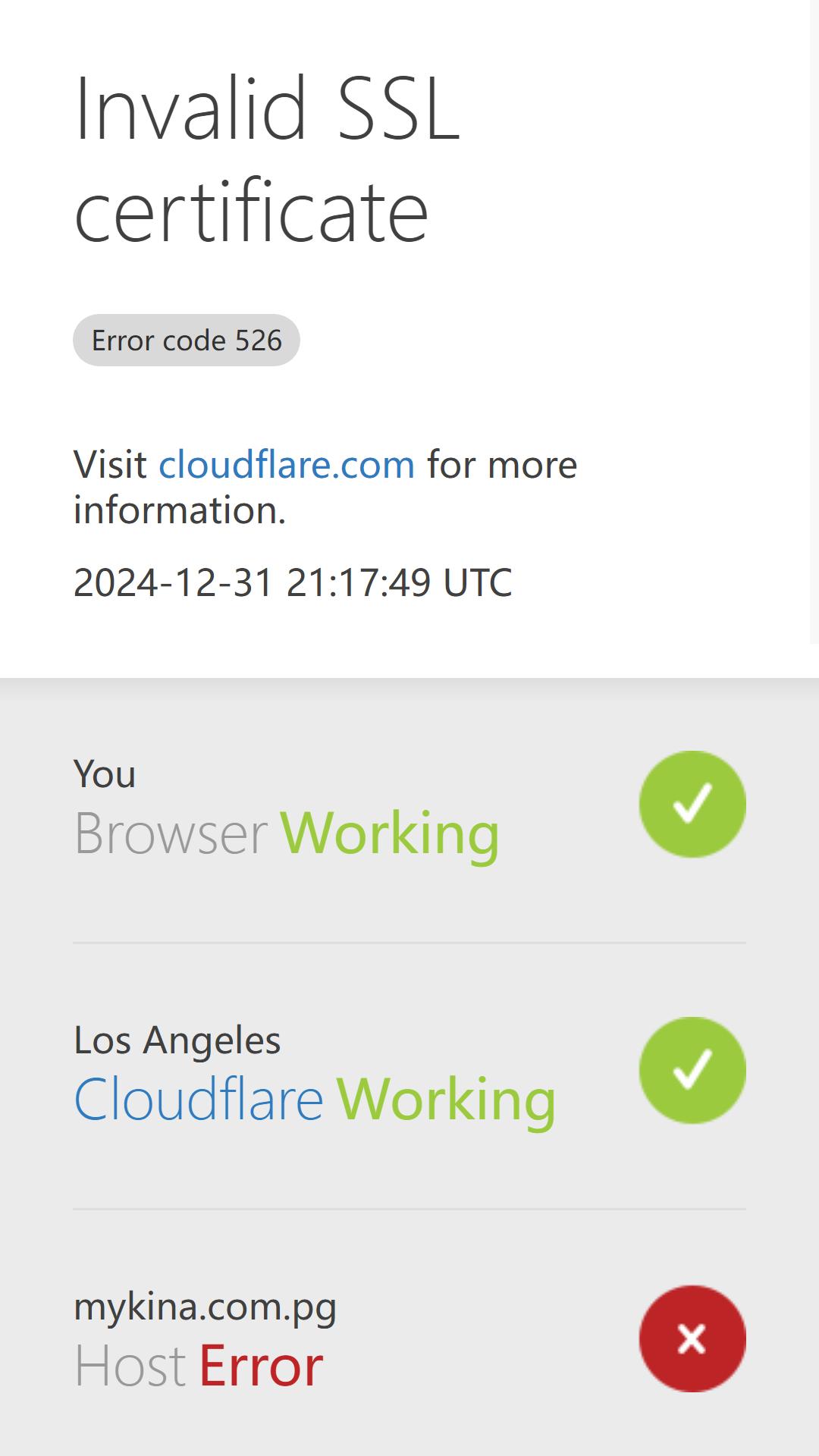
Task: Click the gray Host text
Action: 130,1366
